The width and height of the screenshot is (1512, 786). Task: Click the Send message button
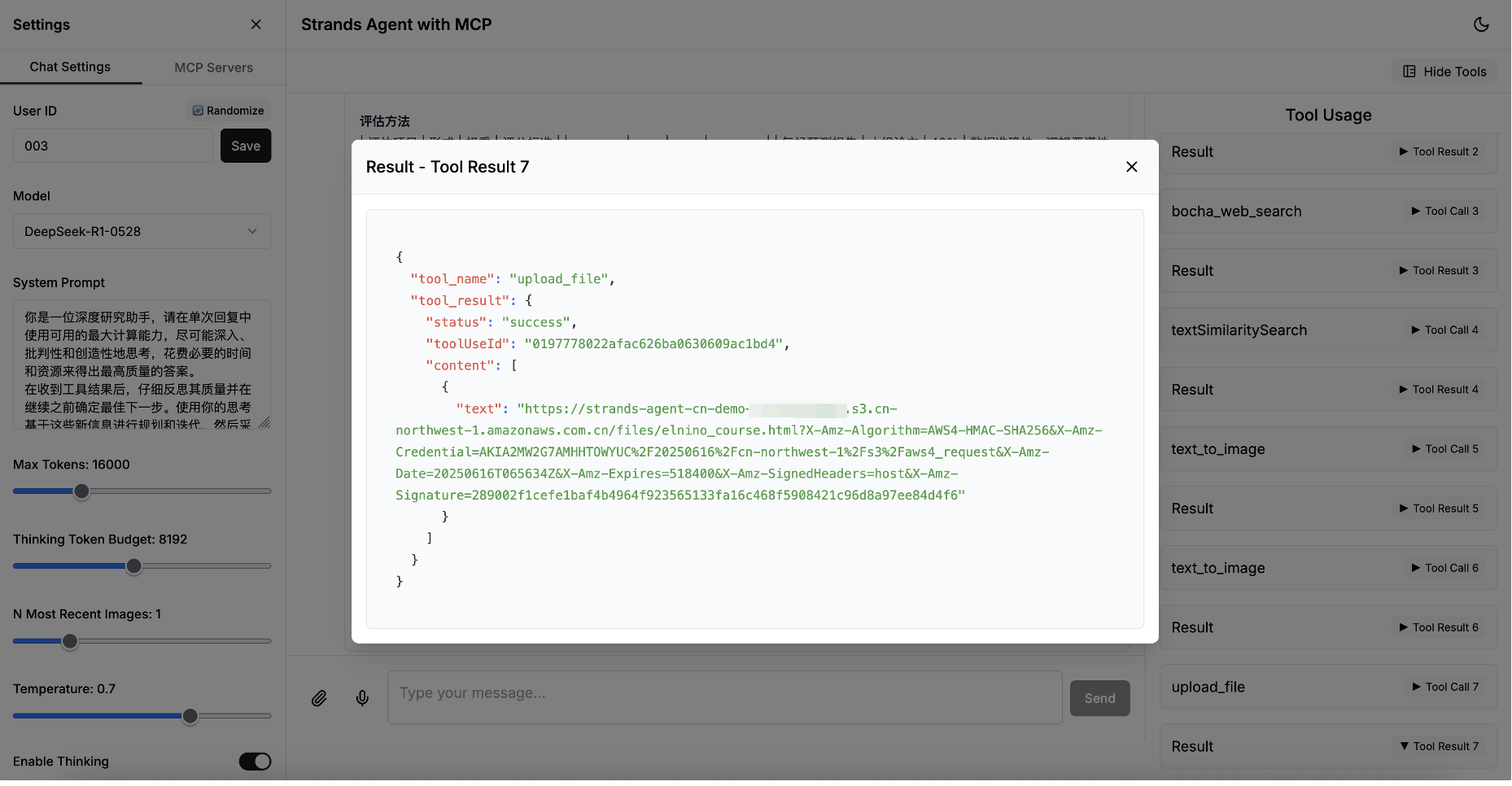1099,698
